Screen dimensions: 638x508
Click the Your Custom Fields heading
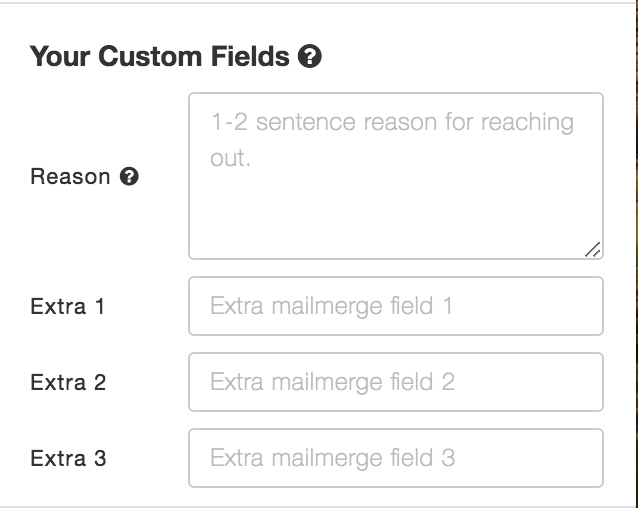pyautogui.click(x=160, y=56)
